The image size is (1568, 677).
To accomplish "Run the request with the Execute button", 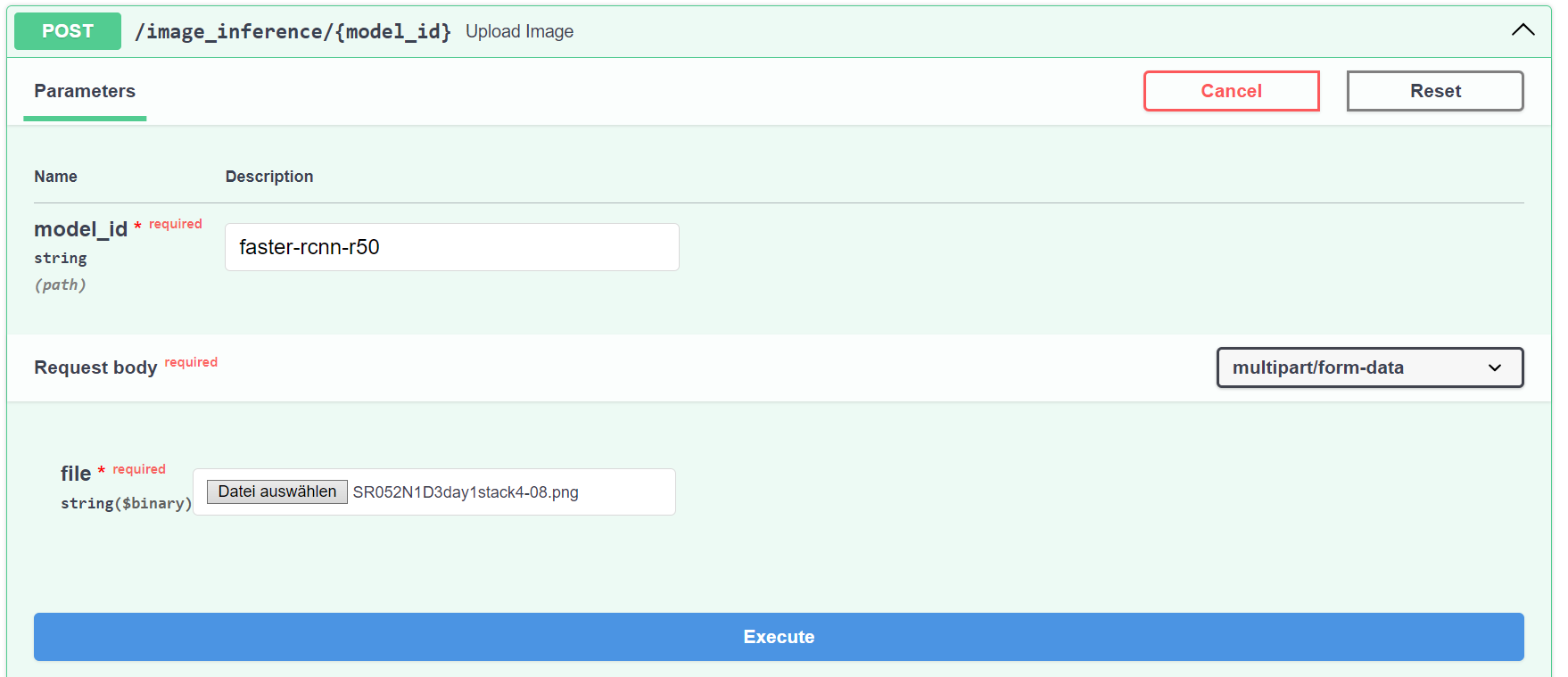I will [x=779, y=637].
